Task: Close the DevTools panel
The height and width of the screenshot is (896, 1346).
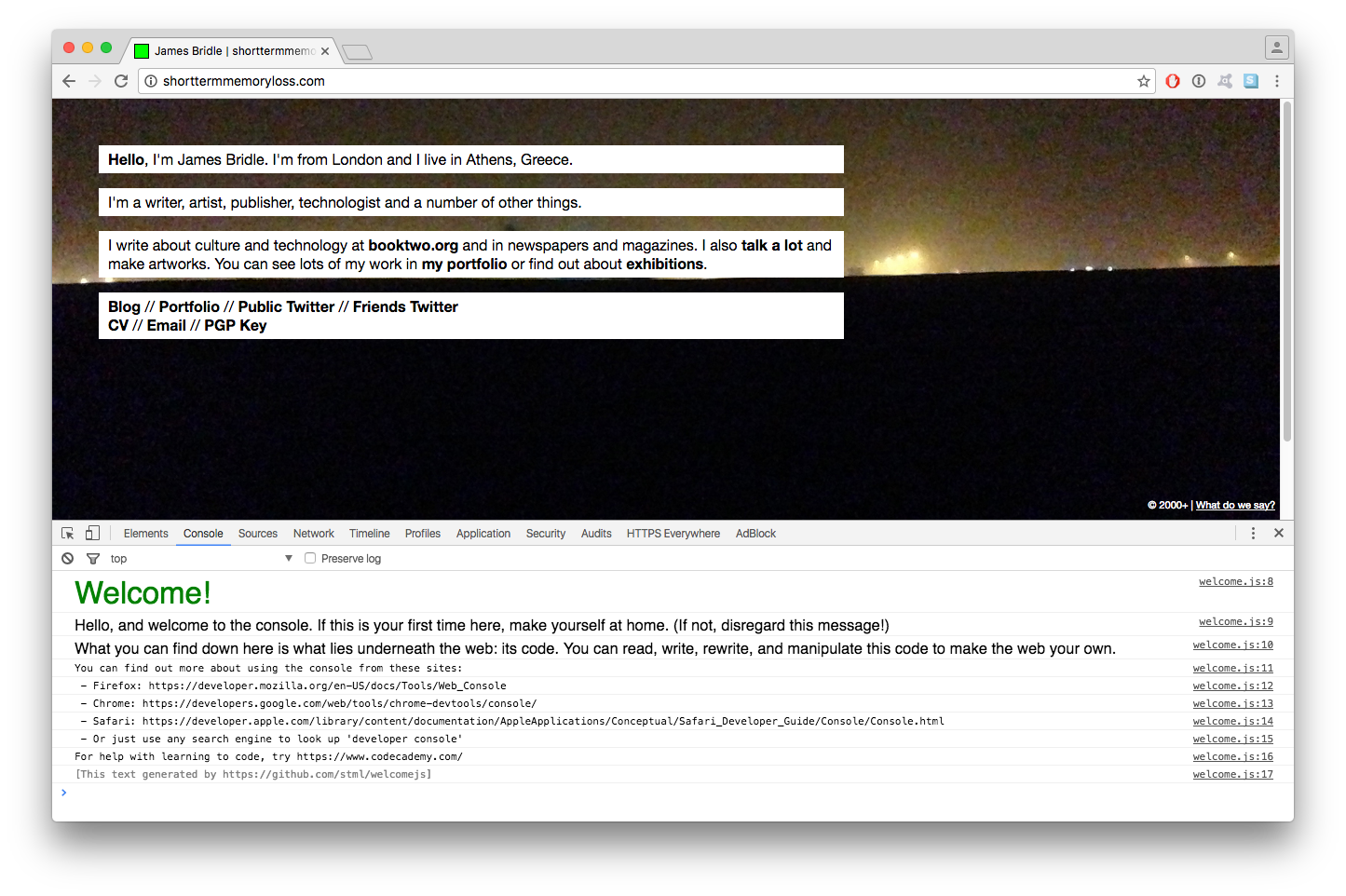Action: point(1279,533)
